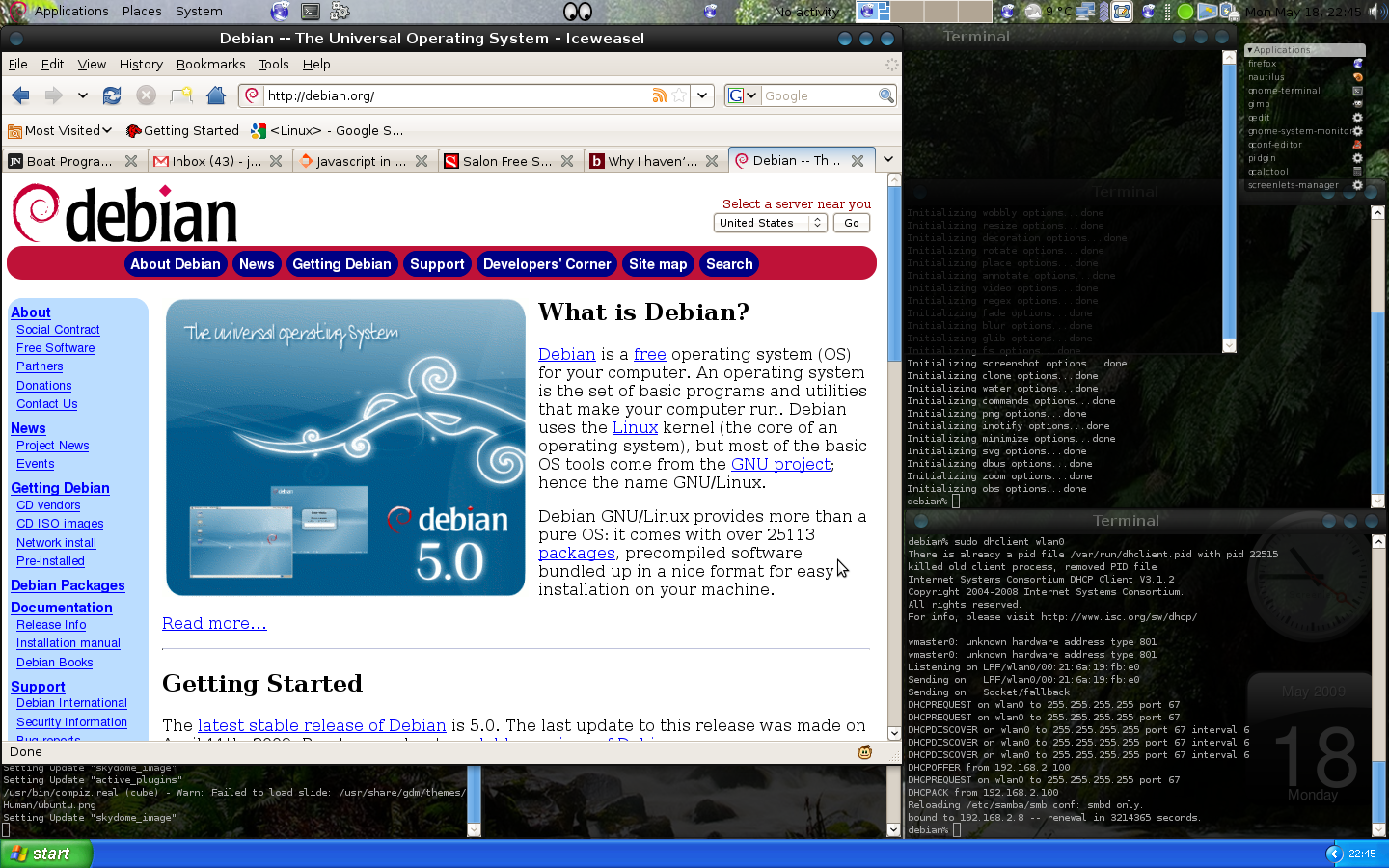The width and height of the screenshot is (1389, 868).
Task: Switch to the Inbox (43) Gmail tab
Action: (208, 161)
